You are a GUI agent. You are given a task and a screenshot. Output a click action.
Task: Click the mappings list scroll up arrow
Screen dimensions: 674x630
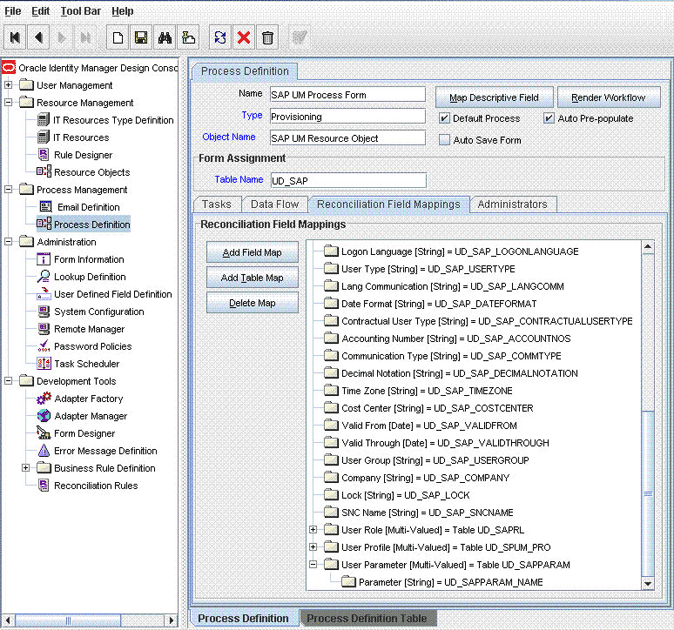point(648,247)
